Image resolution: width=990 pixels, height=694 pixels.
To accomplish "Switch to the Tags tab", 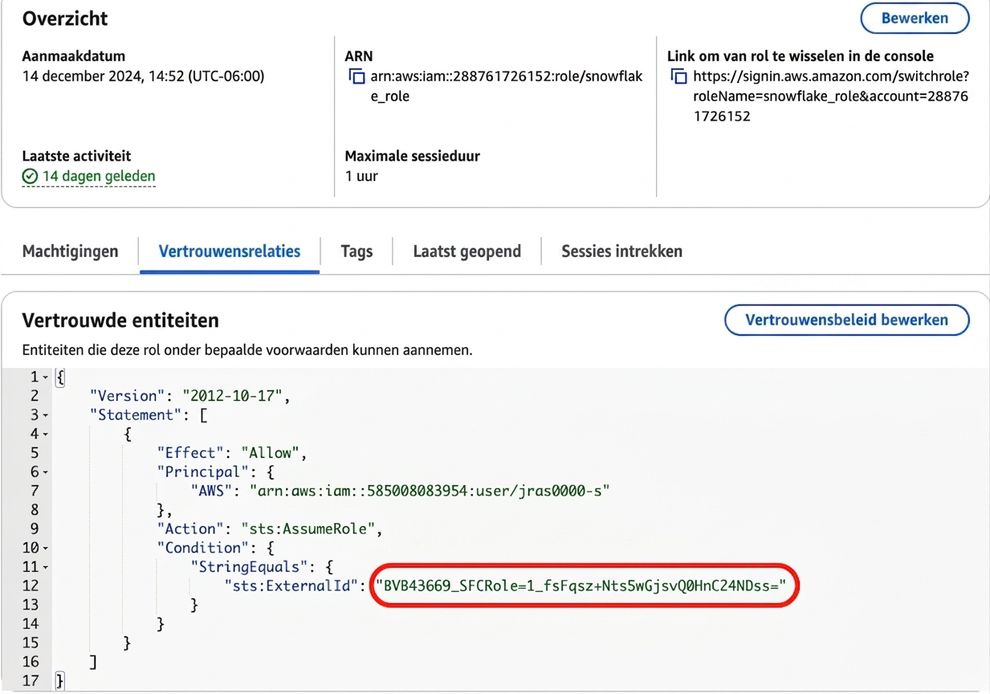I will point(357,251).
